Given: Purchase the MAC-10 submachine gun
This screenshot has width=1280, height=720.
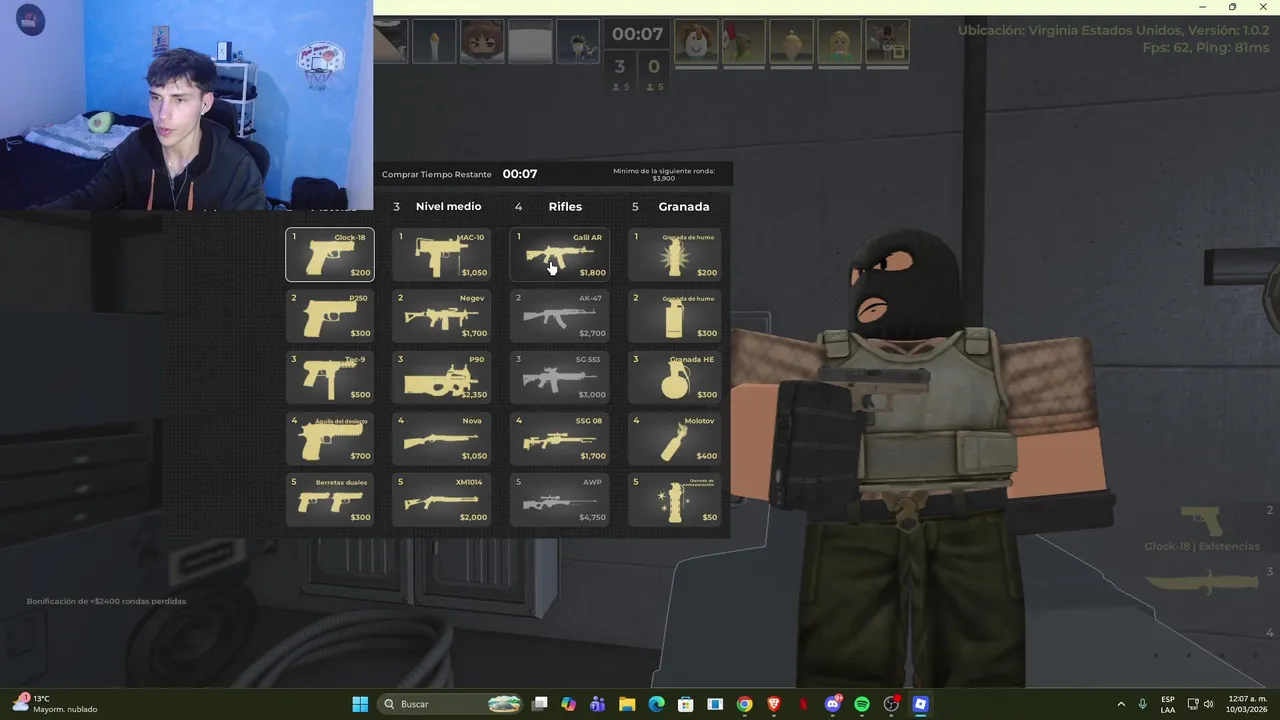Looking at the screenshot, I should pos(441,255).
